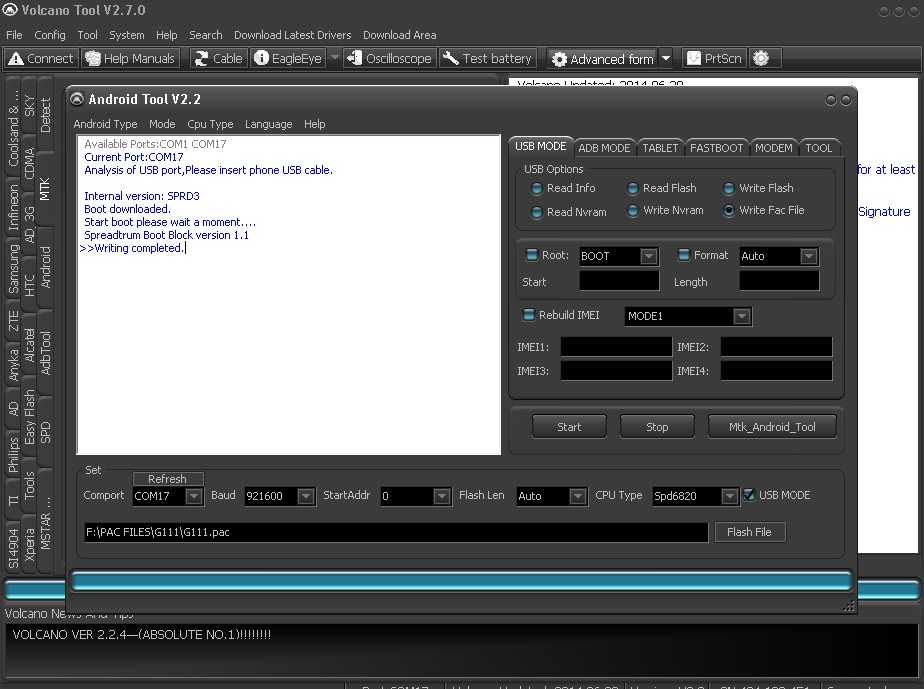Viewport: 924px width, 689px height.
Task: Uncheck the USB MODE checkbox
Action: (x=749, y=495)
